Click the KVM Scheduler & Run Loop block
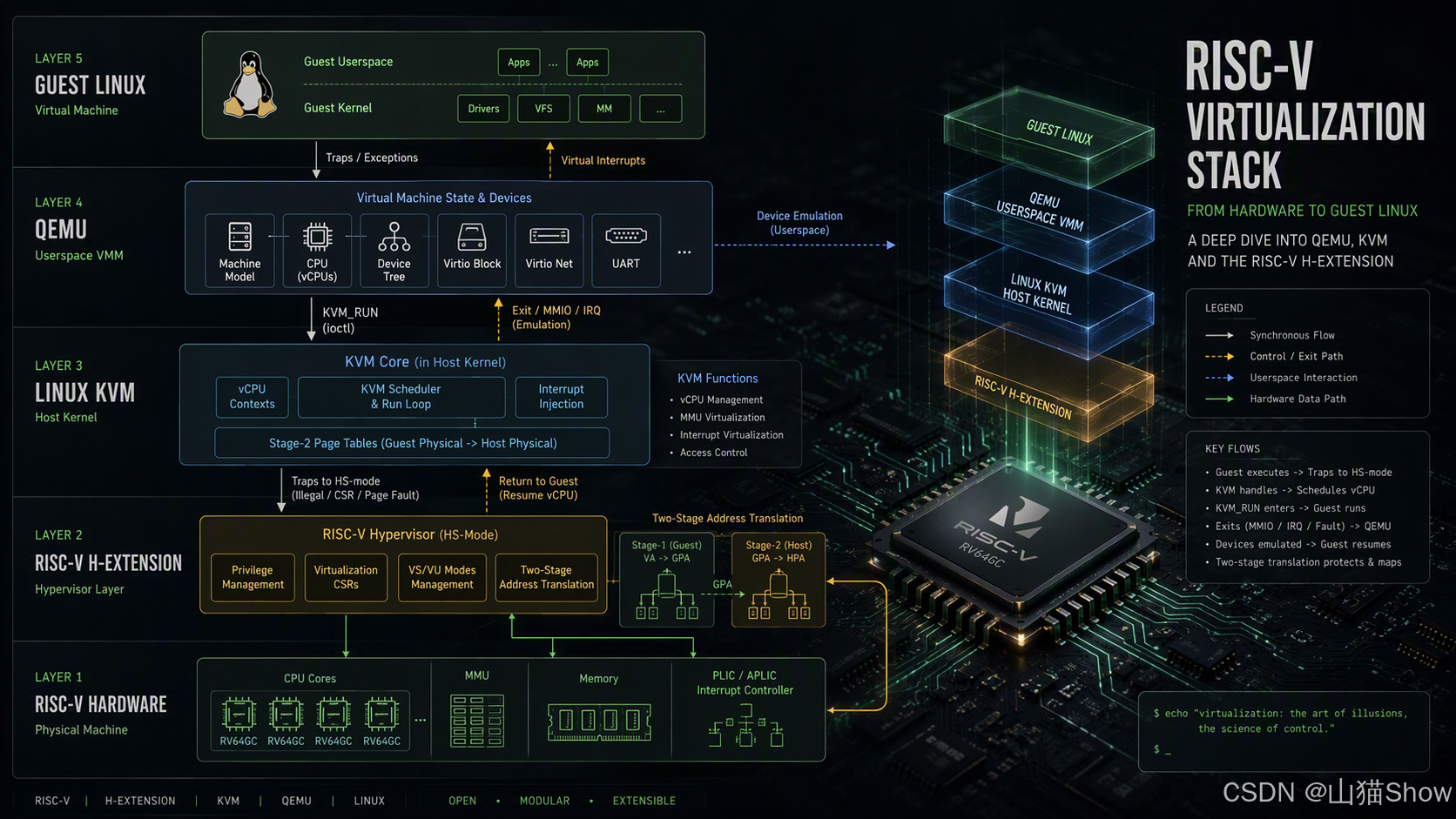The width and height of the screenshot is (1456, 819). 401,397
